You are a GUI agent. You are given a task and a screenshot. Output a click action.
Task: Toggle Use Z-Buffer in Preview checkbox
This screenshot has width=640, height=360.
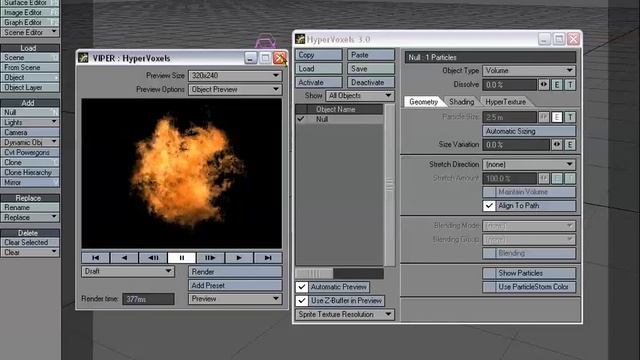[302, 300]
